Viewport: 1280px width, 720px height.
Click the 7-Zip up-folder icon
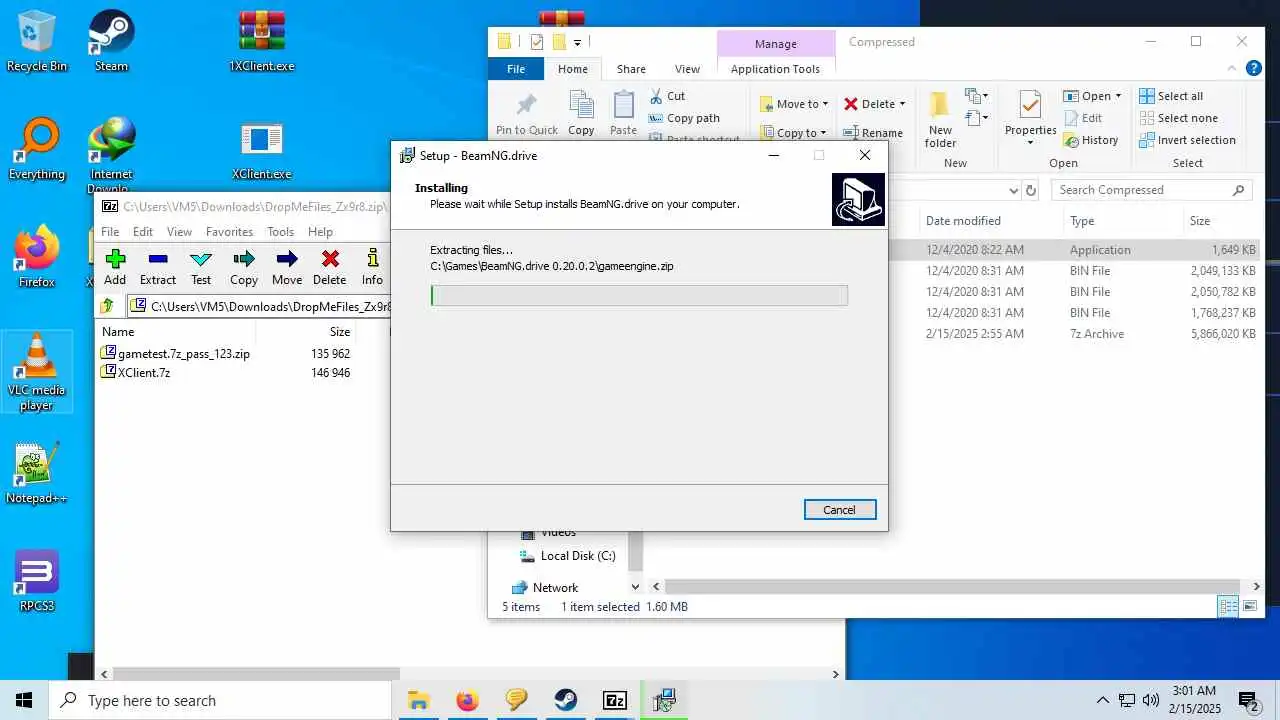click(x=108, y=306)
